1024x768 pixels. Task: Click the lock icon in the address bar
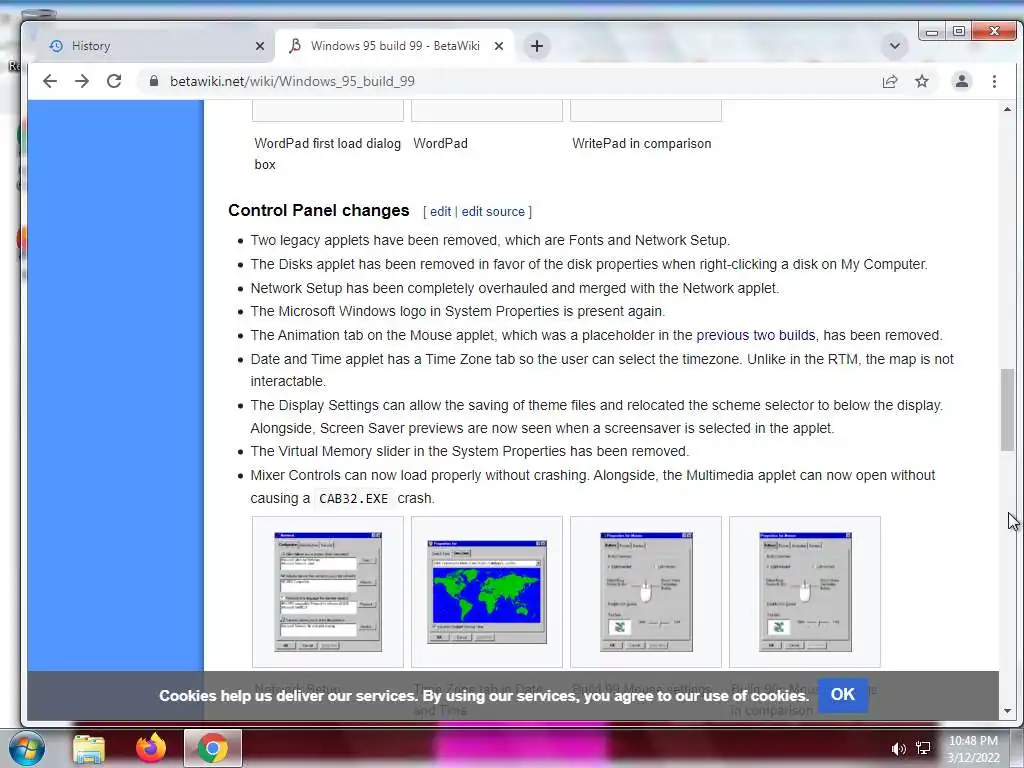(x=153, y=81)
